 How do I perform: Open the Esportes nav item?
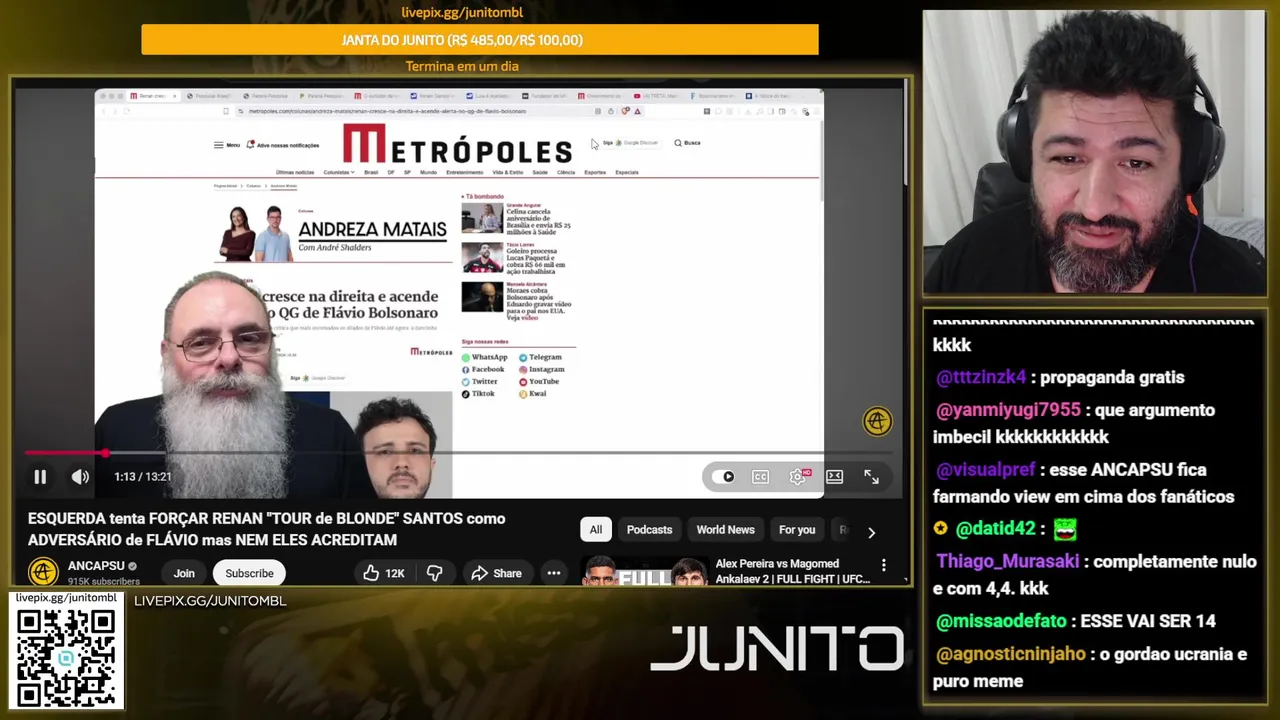click(595, 172)
